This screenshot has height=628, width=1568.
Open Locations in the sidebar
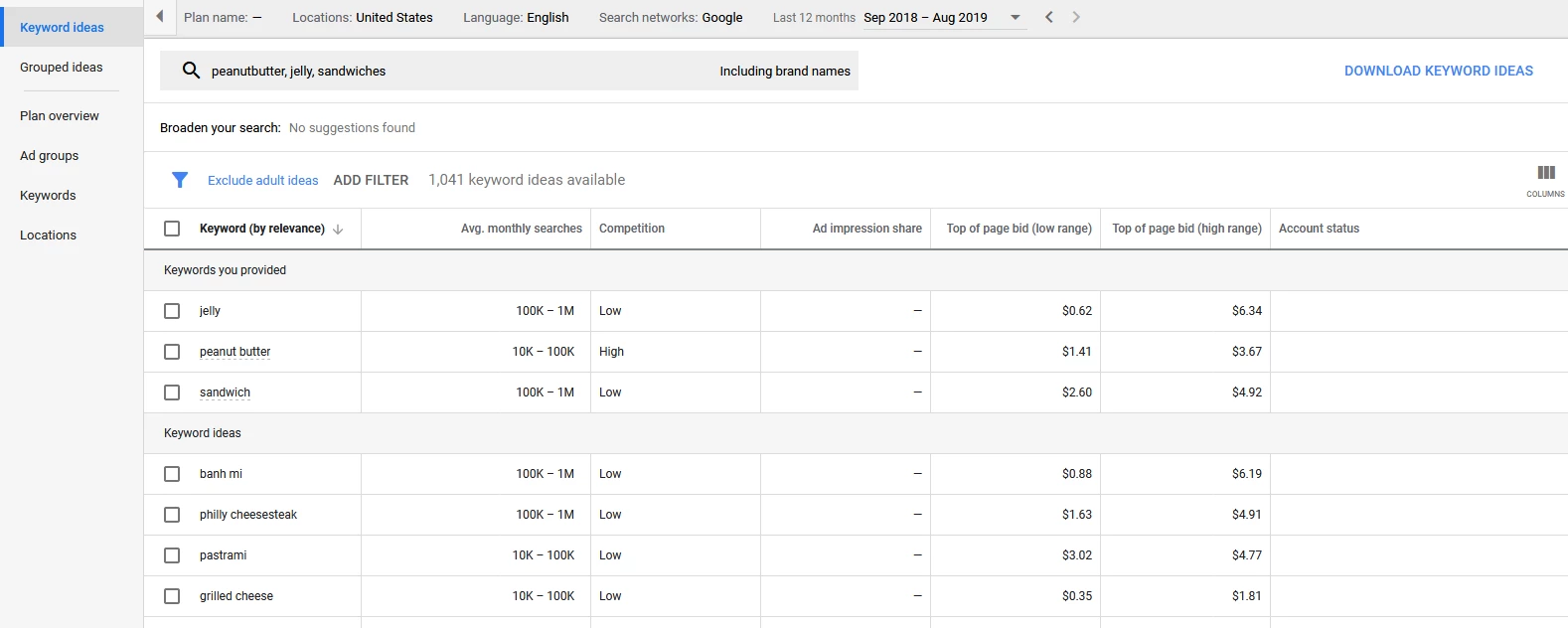pos(48,235)
